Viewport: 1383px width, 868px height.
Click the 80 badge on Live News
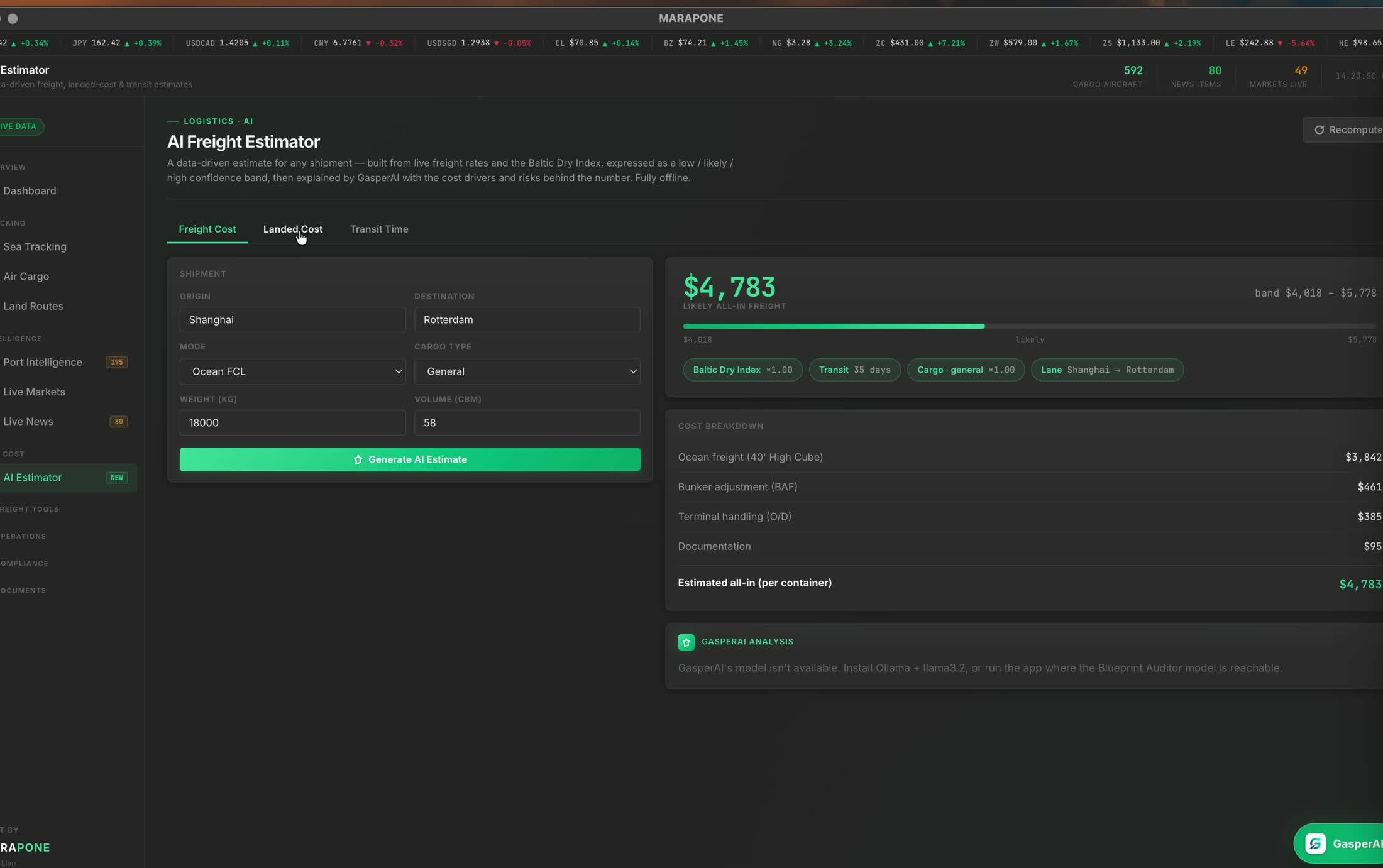point(119,422)
